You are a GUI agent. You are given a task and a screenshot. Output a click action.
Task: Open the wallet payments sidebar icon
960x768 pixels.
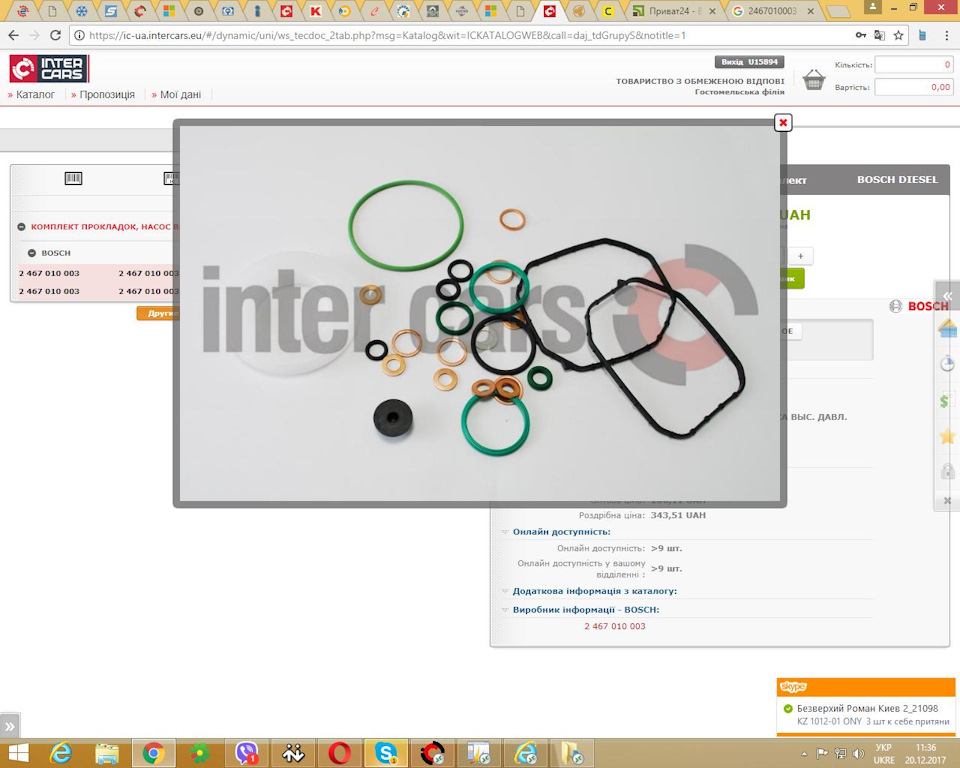[x=947, y=328]
